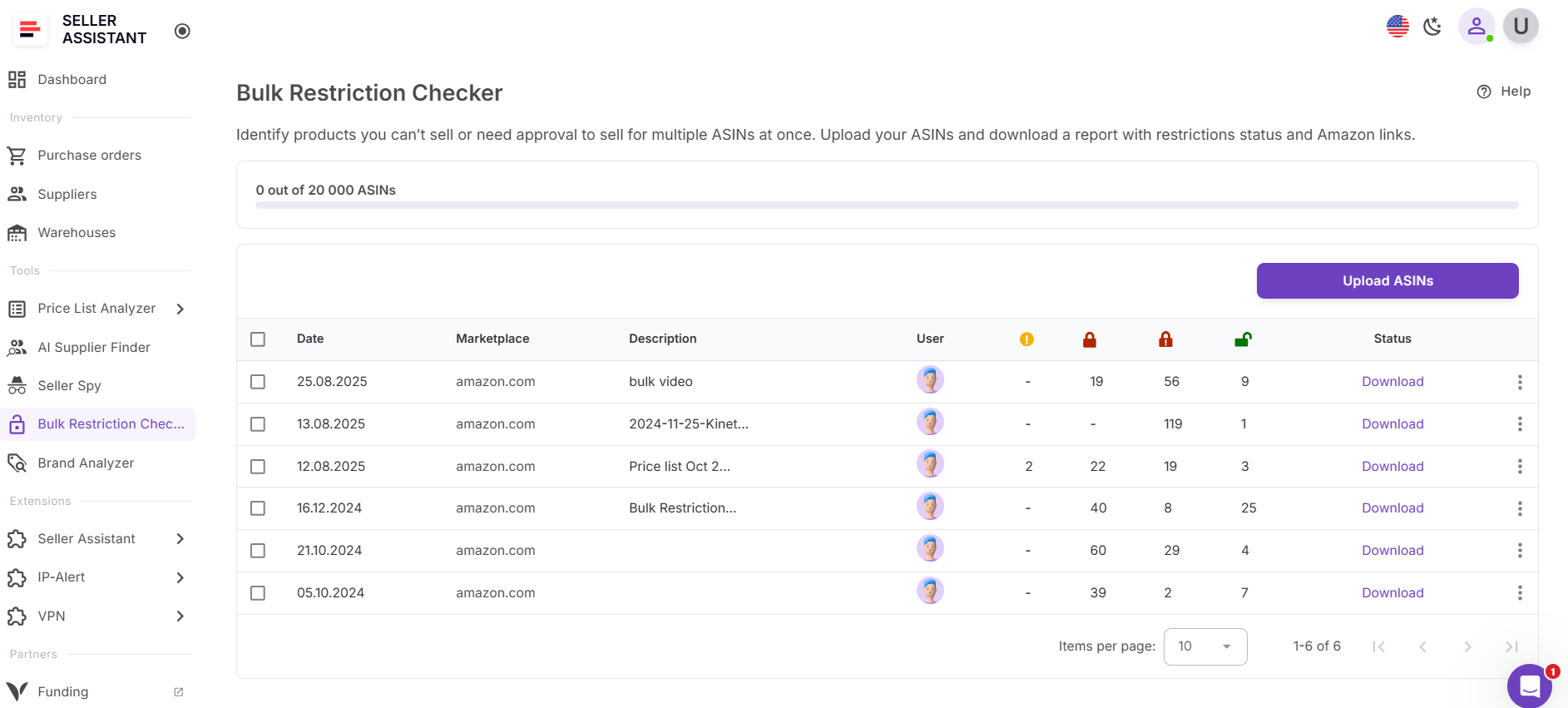Click the Funding partner logo icon
1568x708 pixels.
17,691
